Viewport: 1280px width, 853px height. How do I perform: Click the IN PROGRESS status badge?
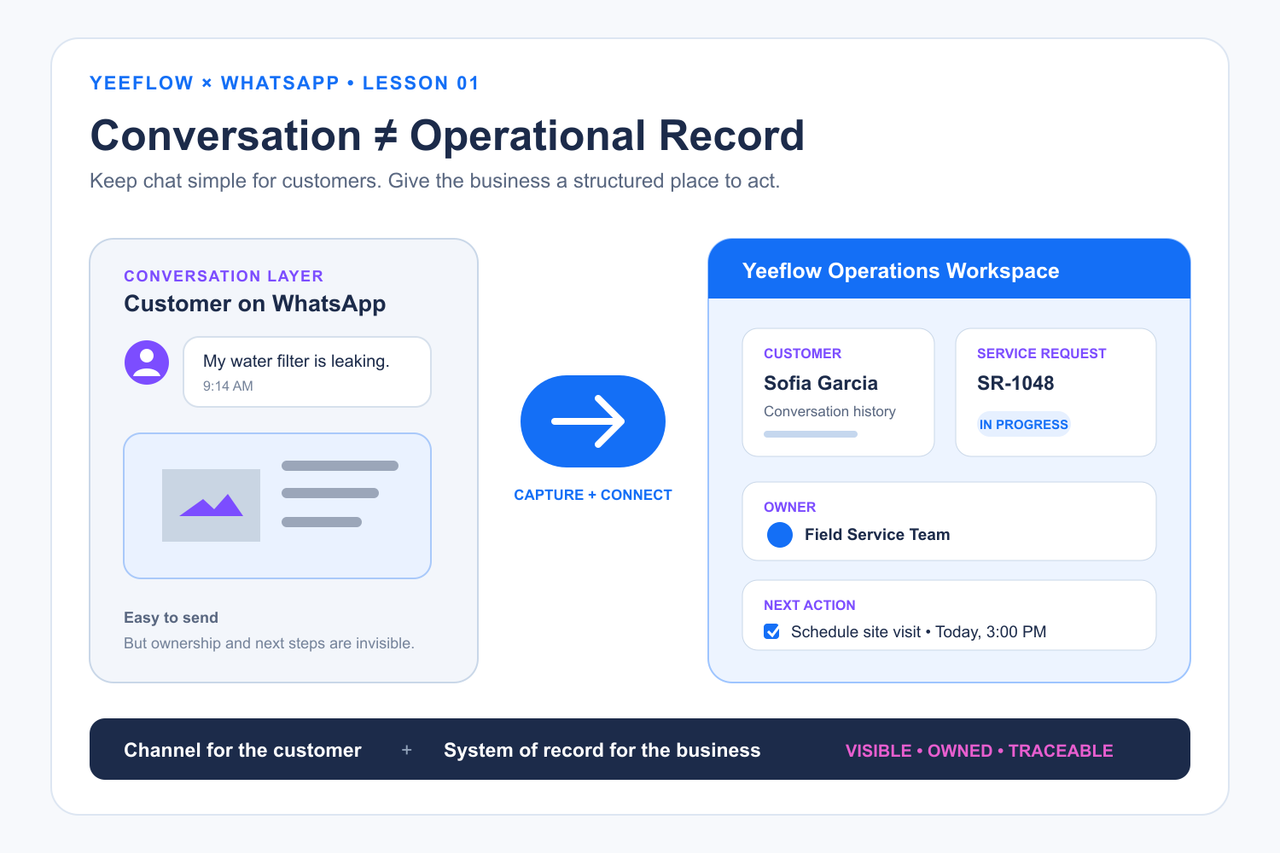pos(1024,424)
